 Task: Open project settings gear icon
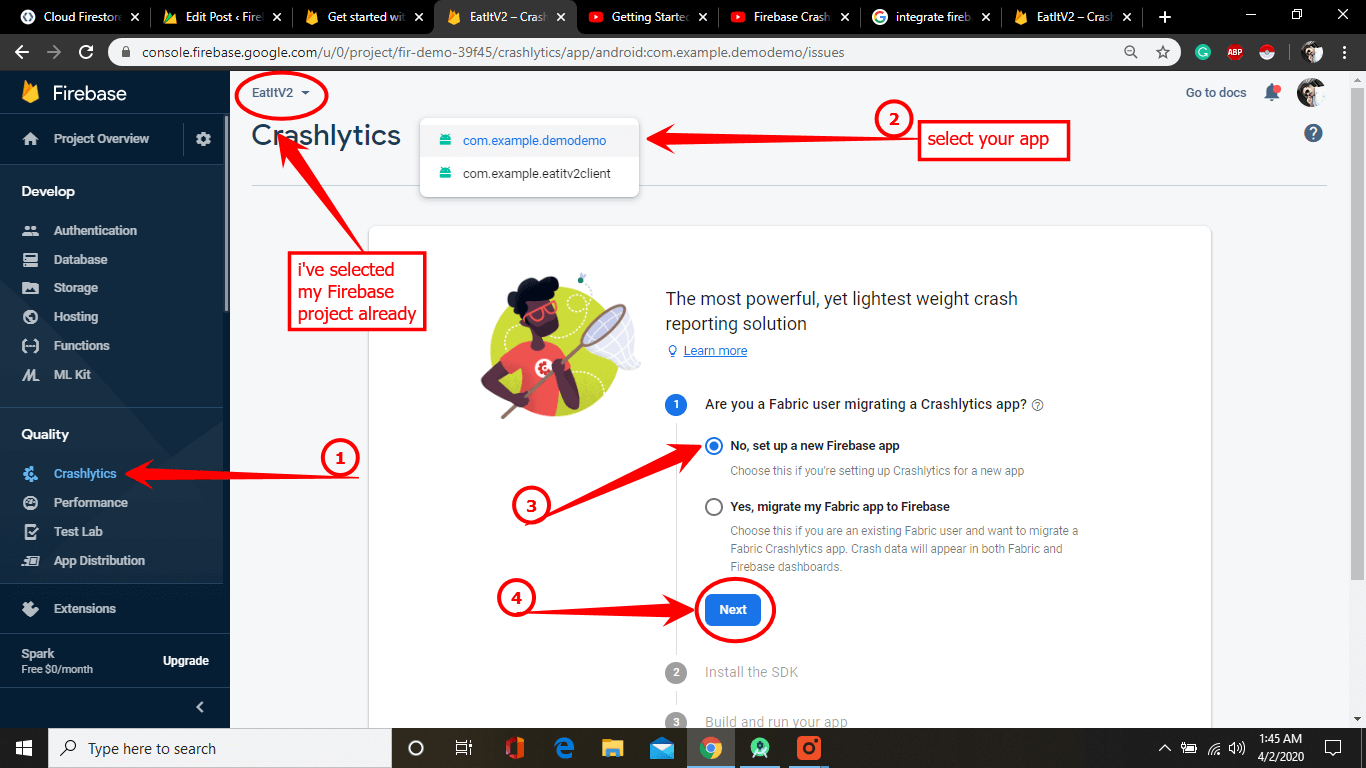(x=204, y=139)
